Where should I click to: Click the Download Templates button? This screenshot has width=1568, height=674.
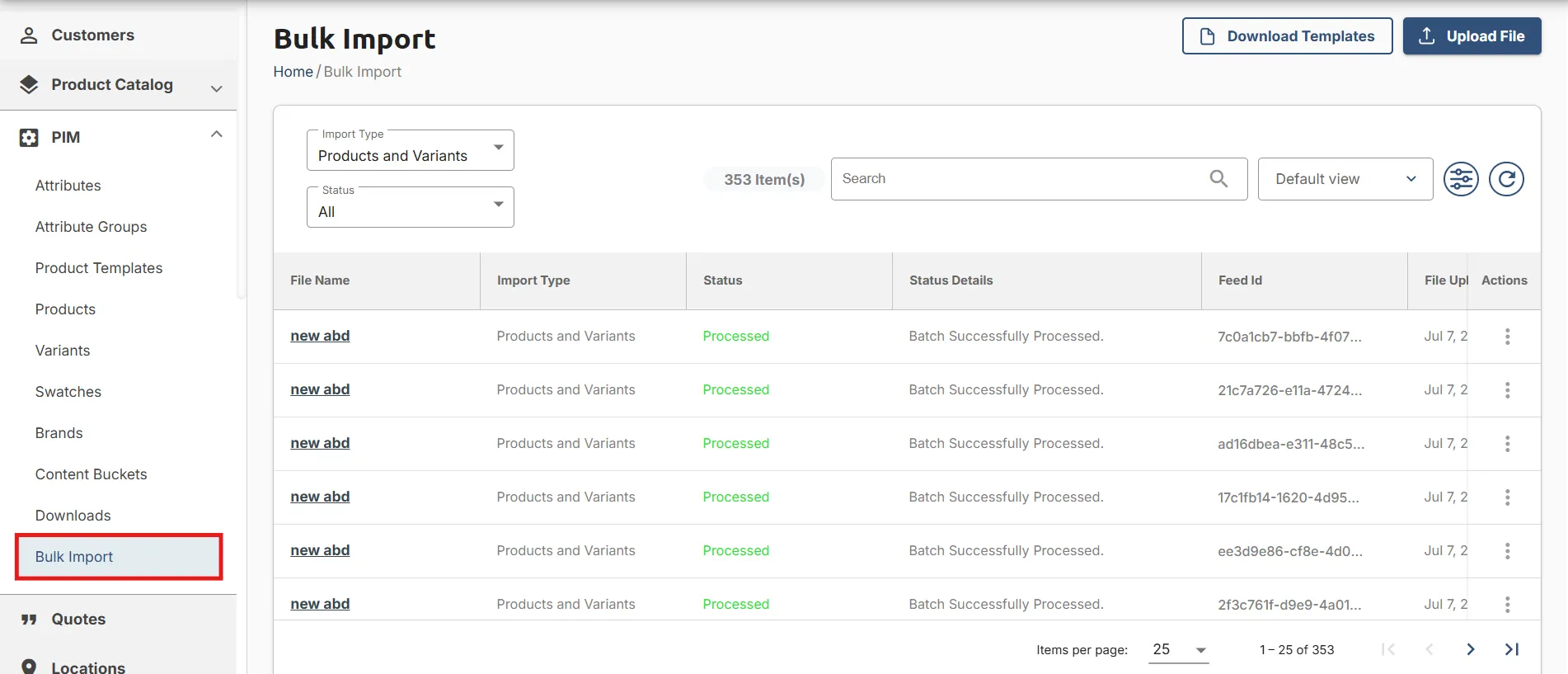point(1287,36)
